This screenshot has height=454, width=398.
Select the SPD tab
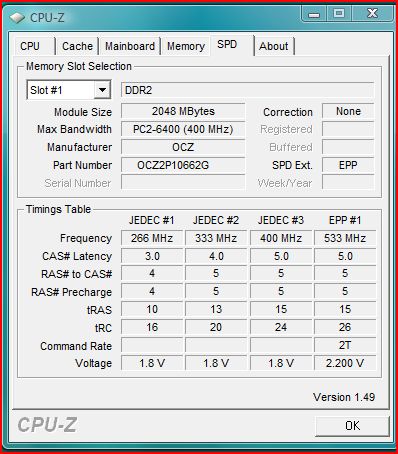click(232, 45)
